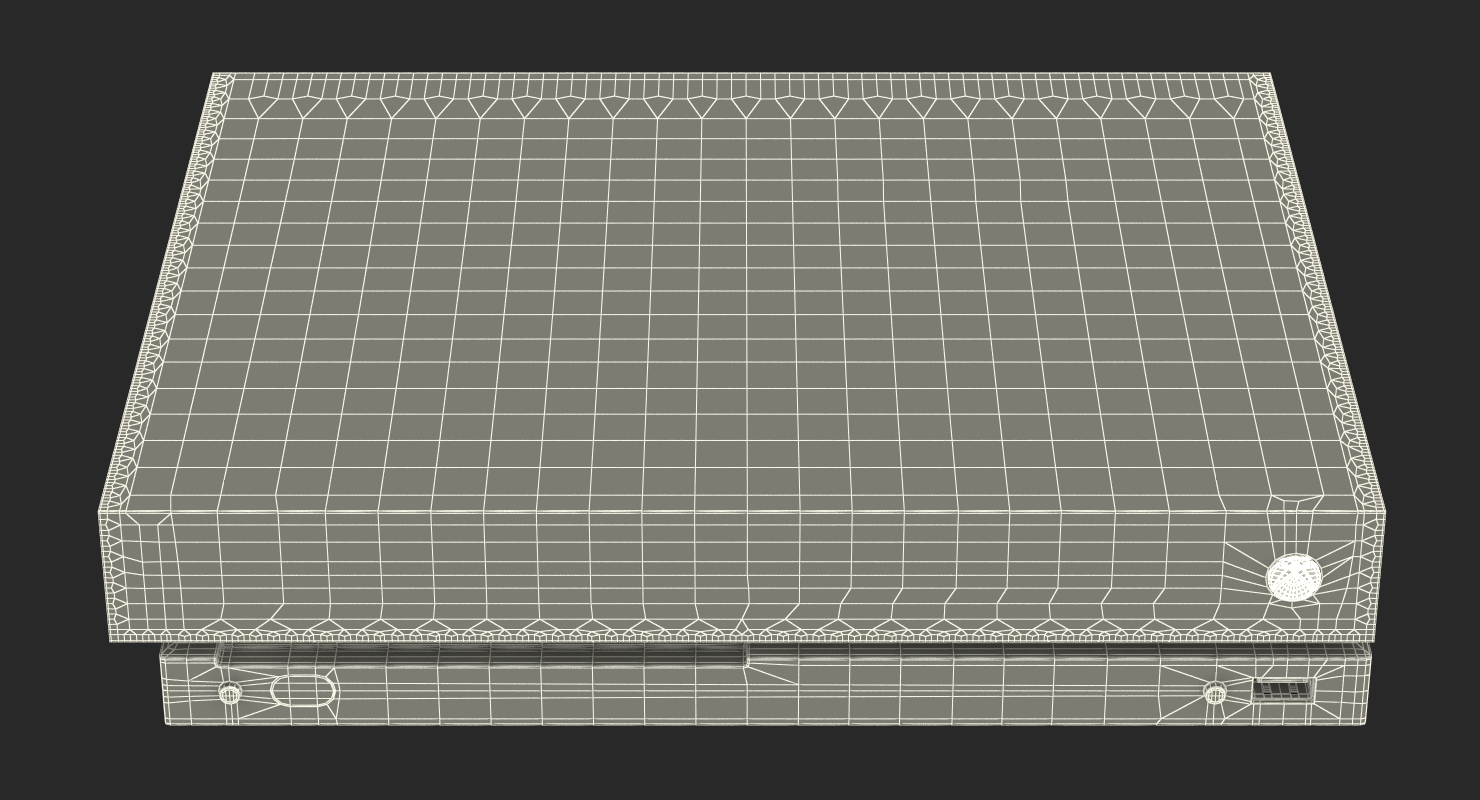The height and width of the screenshot is (800, 1480).
Task: Click the round power button on console front
Action: [x=1293, y=578]
